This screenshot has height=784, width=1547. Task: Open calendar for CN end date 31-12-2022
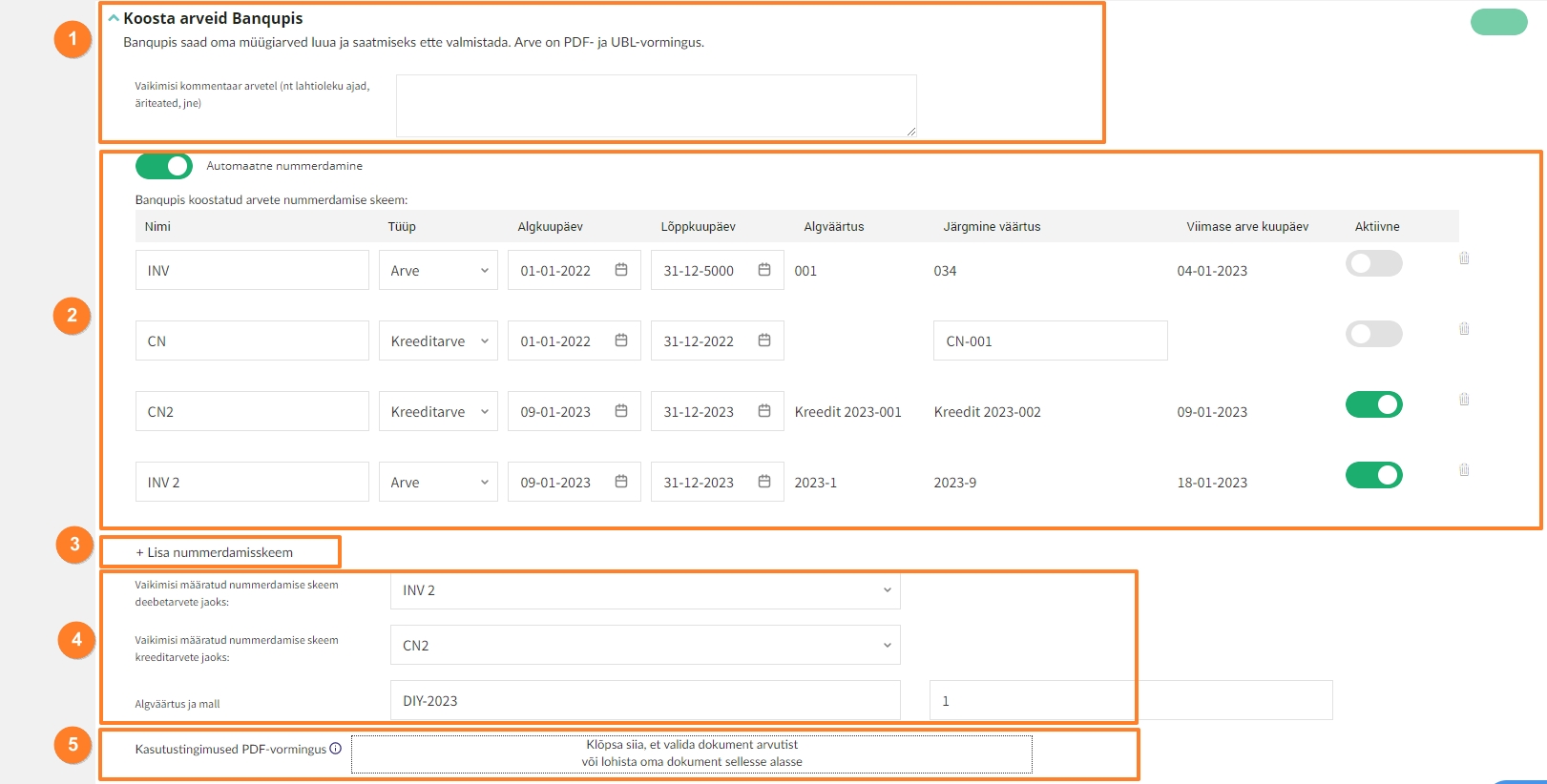764,340
